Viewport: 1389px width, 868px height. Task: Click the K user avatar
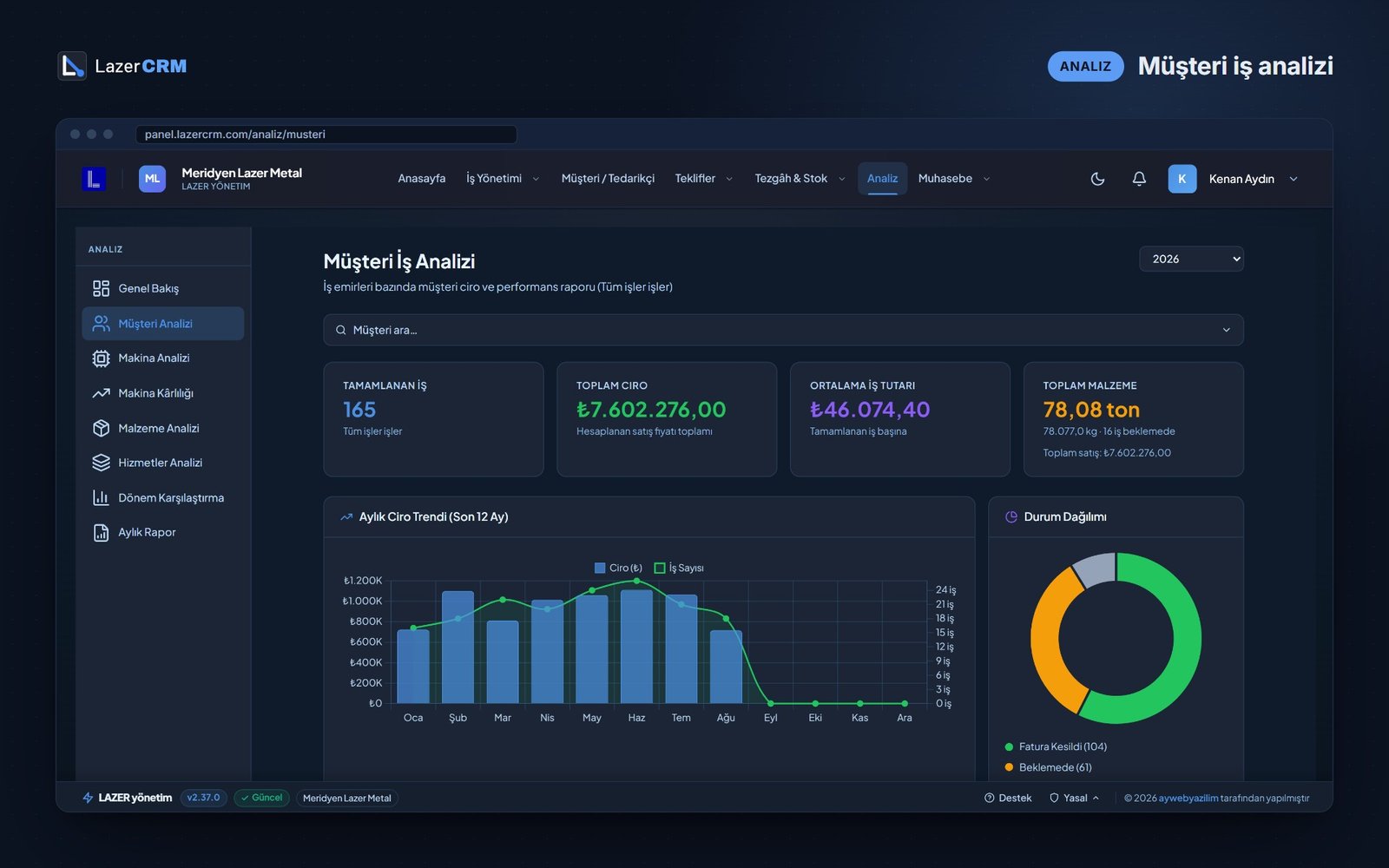pyautogui.click(x=1182, y=179)
